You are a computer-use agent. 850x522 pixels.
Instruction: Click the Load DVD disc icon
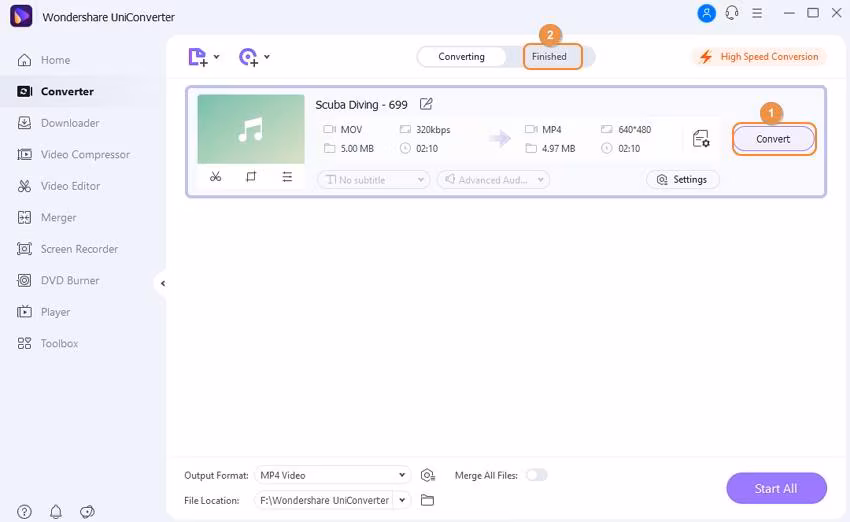pyautogui.click(x=248, y=57)
